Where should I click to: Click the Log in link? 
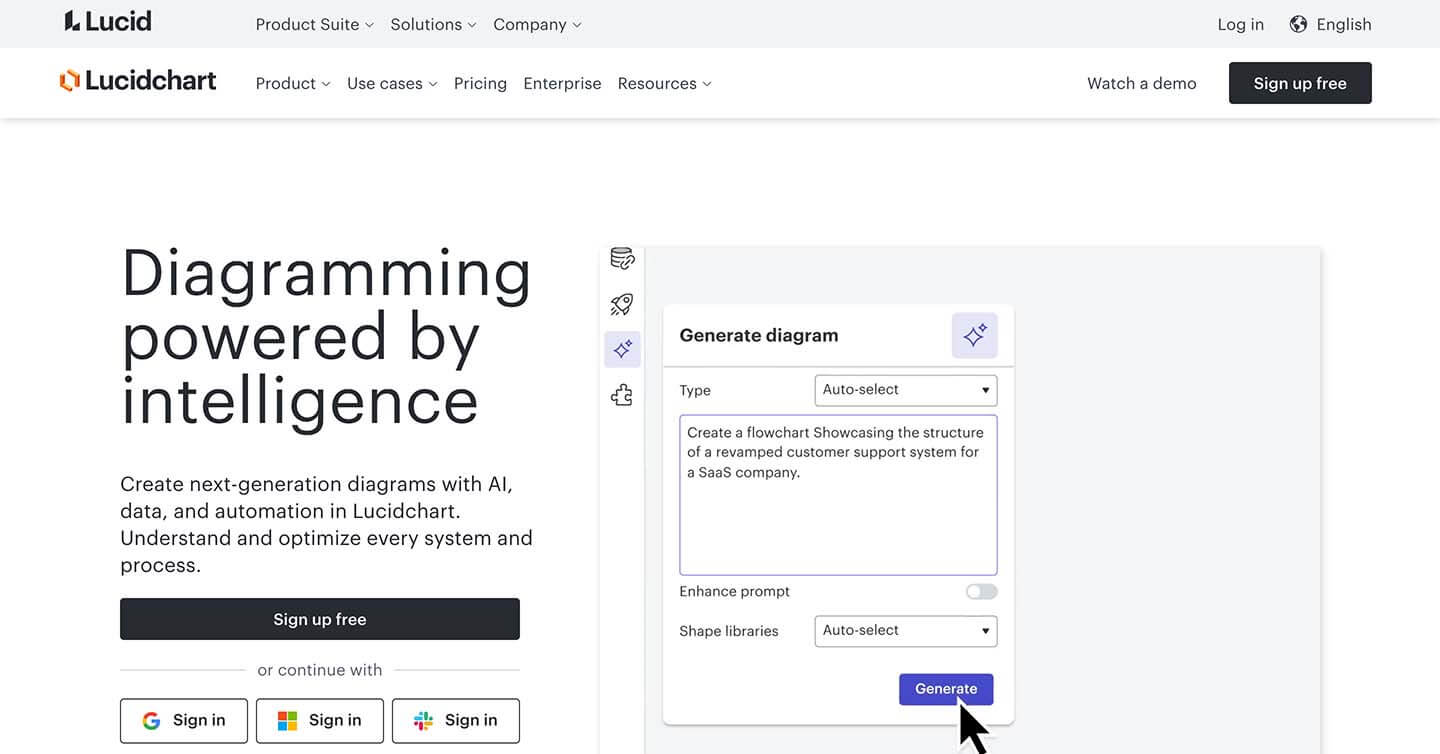[x=1240, y=24]
